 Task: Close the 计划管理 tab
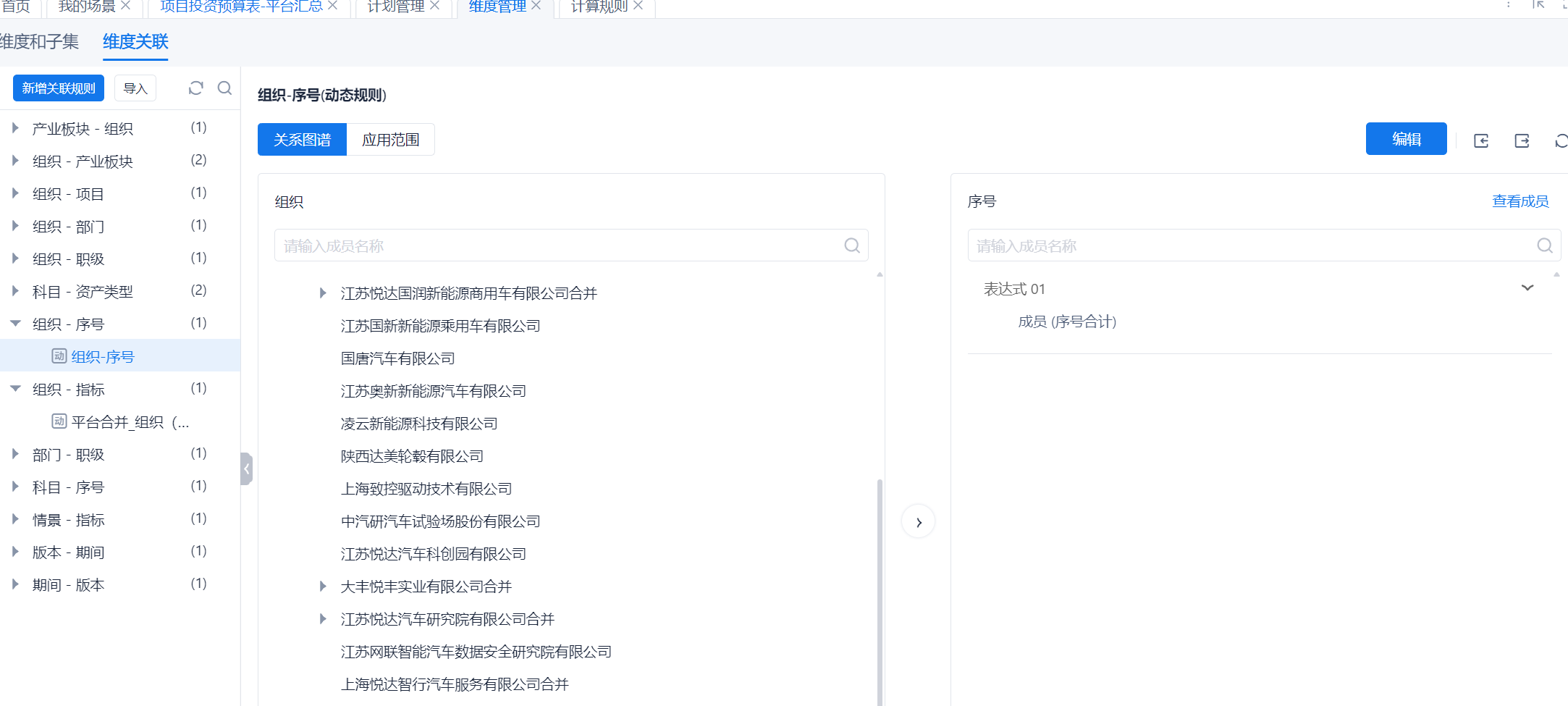[435, 6]
